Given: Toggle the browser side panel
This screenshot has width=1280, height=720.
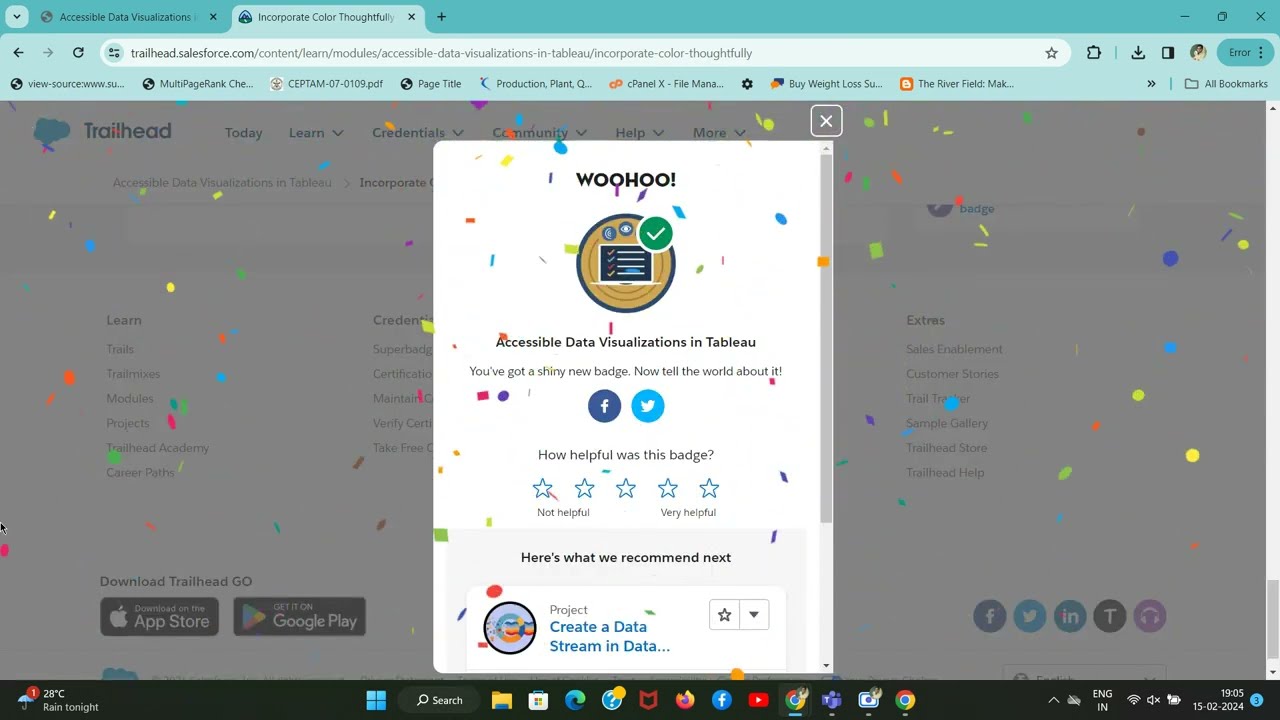Looking at the screenshot, I should tap(1168, 53).
